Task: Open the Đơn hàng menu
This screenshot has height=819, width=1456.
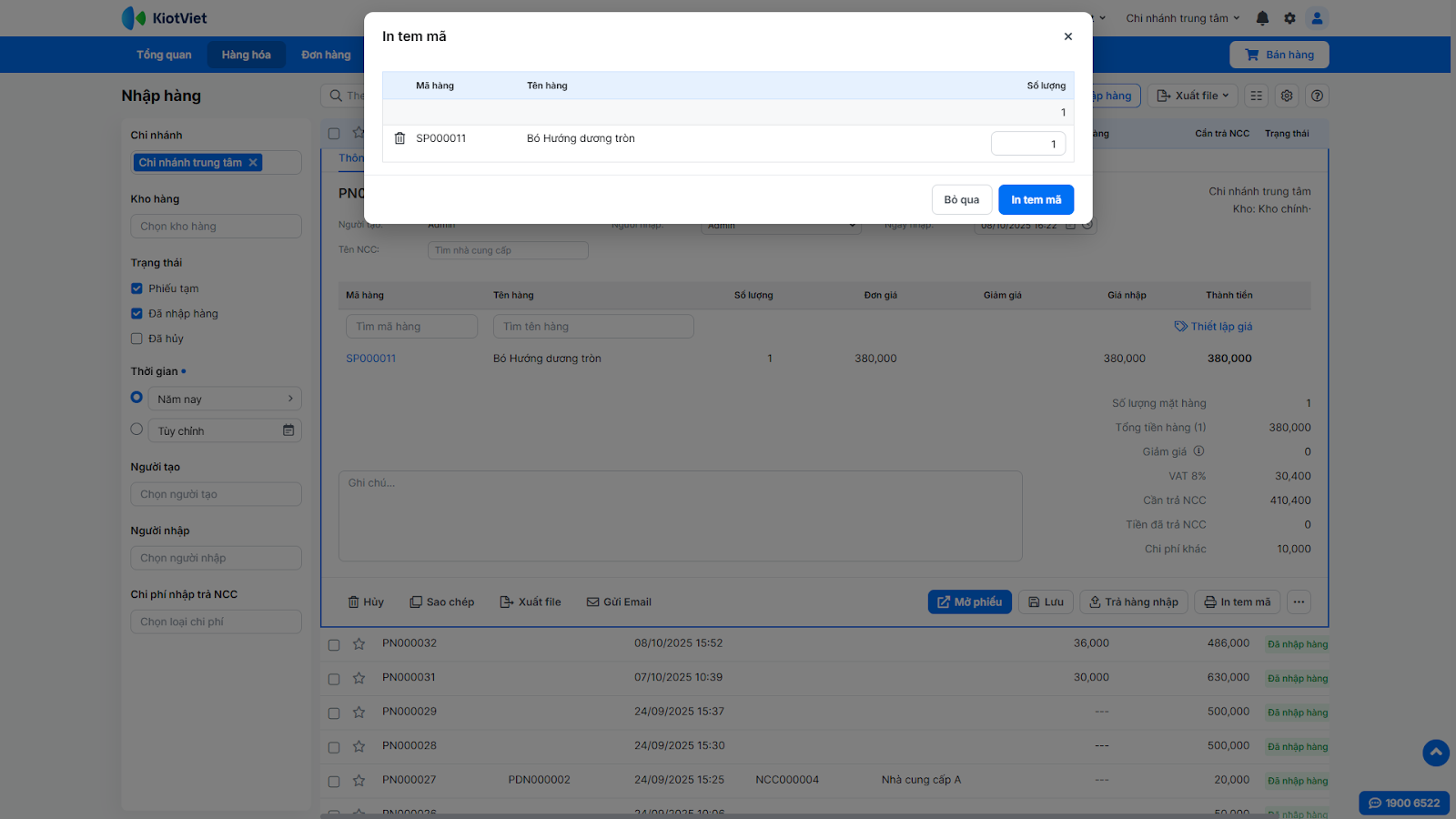Action: [326, 55]
